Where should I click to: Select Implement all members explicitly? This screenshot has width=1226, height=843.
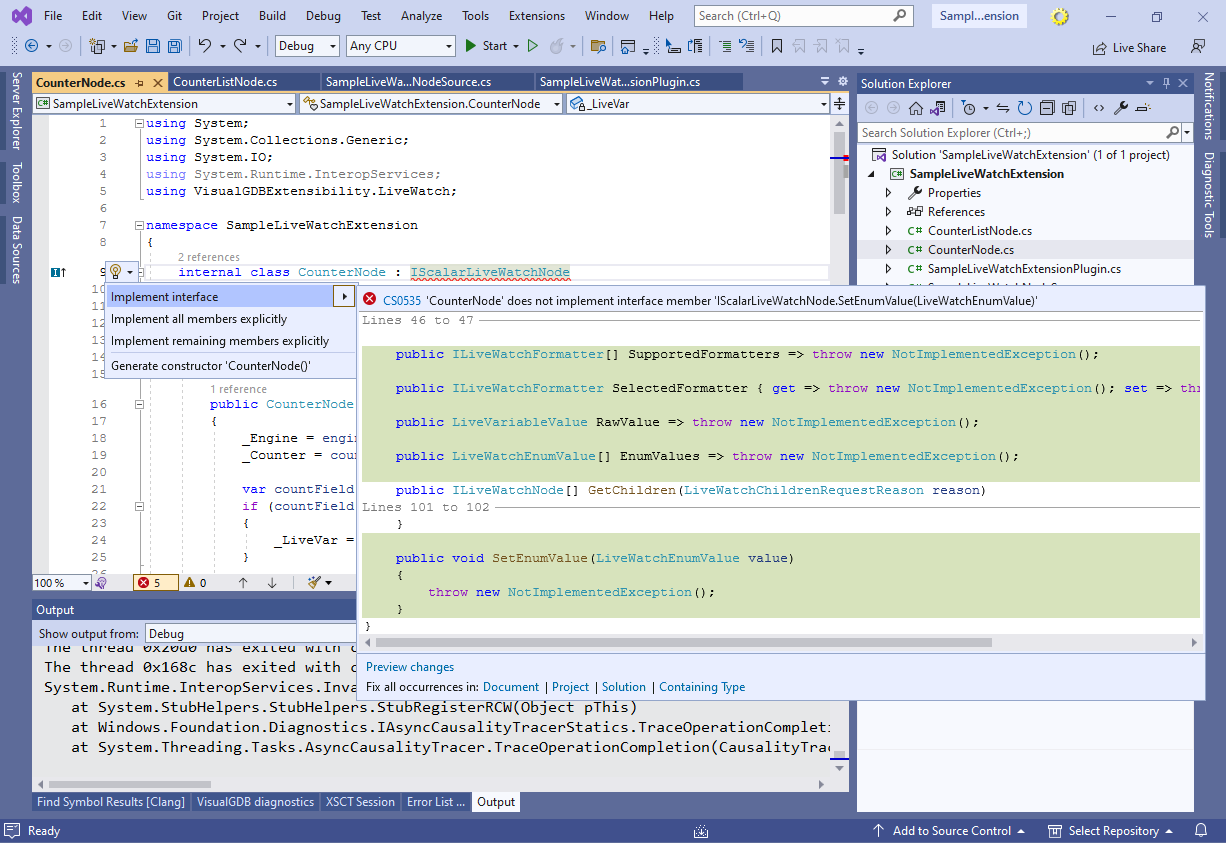coord(199,319)
